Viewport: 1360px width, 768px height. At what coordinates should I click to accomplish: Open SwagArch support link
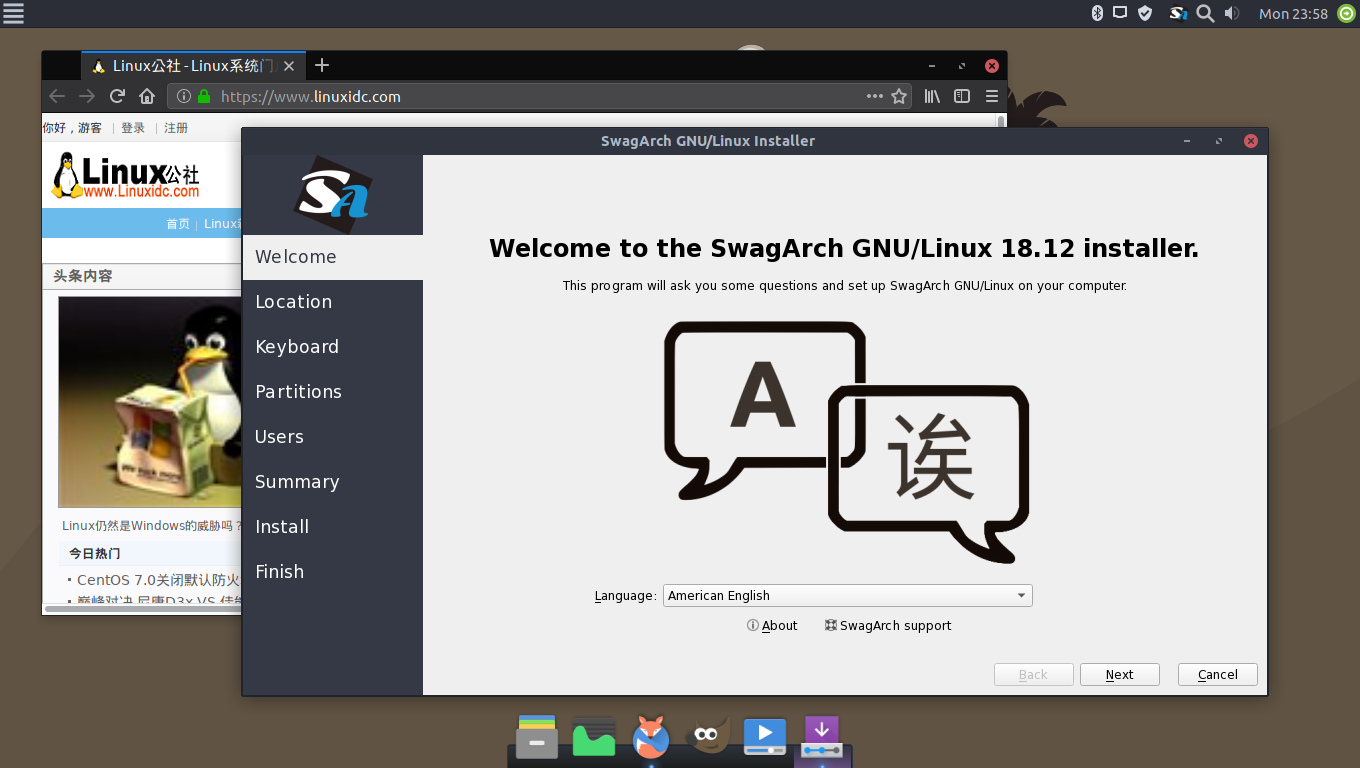click(x=888, y=626)
